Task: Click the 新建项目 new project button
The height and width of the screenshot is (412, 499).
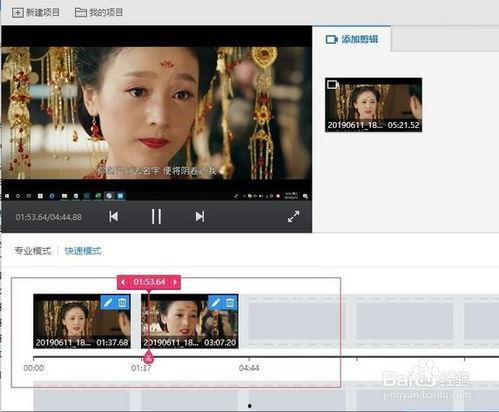Action: tap(36, 13)
